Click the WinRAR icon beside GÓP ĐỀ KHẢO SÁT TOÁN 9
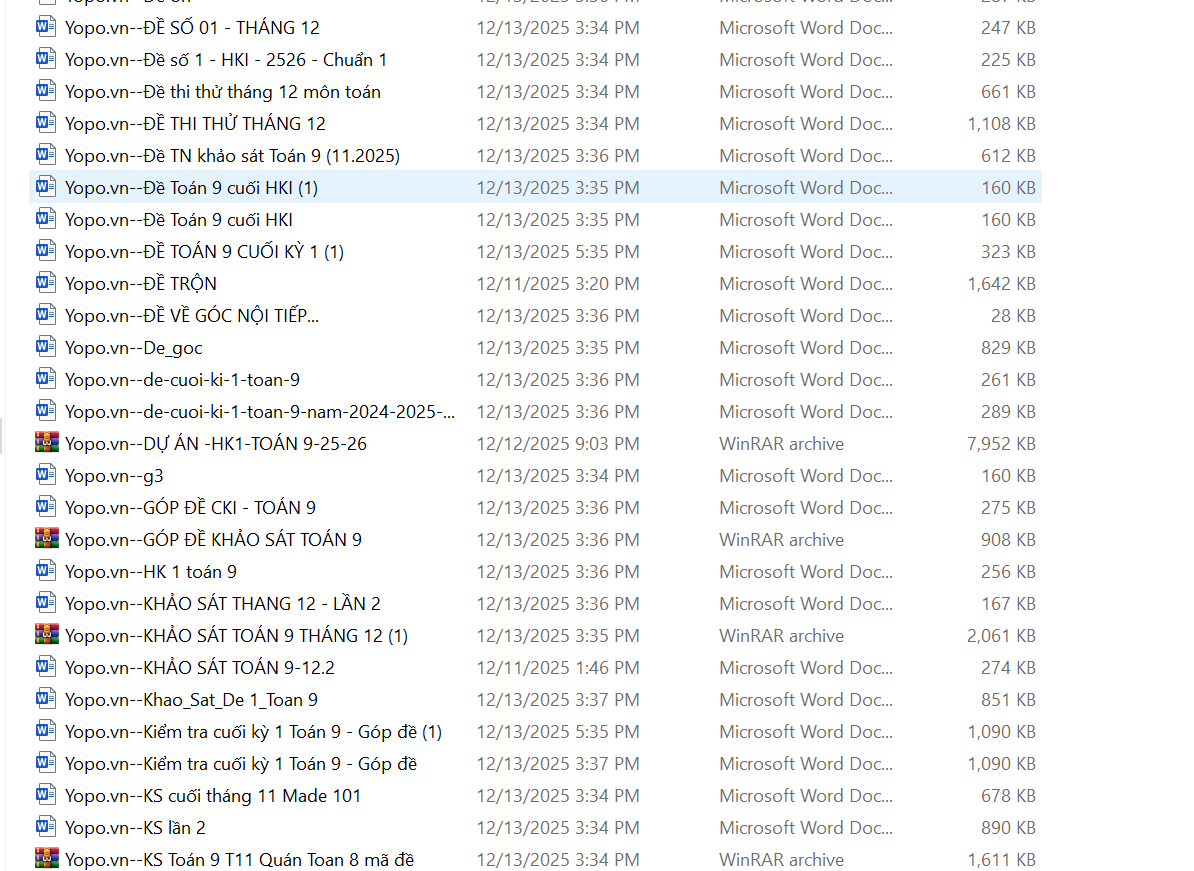This screenshot has height=871, width=1194. coord(46,539)
